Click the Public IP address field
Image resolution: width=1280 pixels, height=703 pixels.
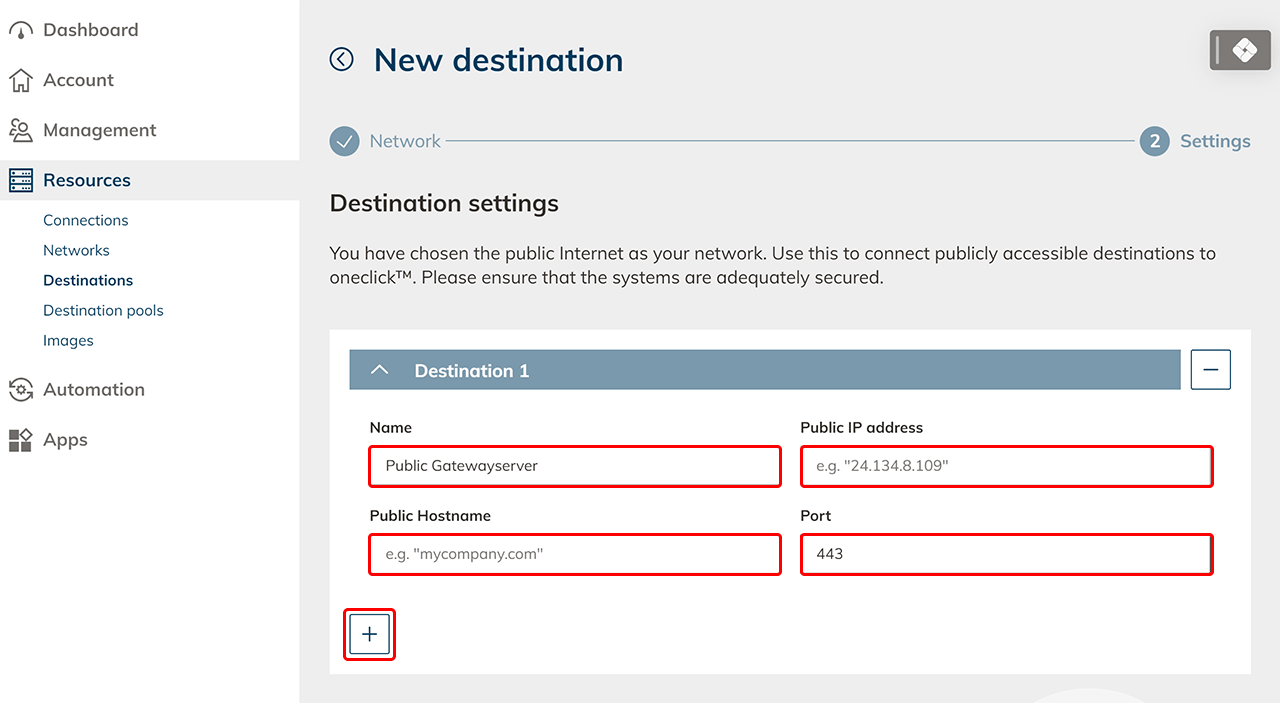[1006, 466]
